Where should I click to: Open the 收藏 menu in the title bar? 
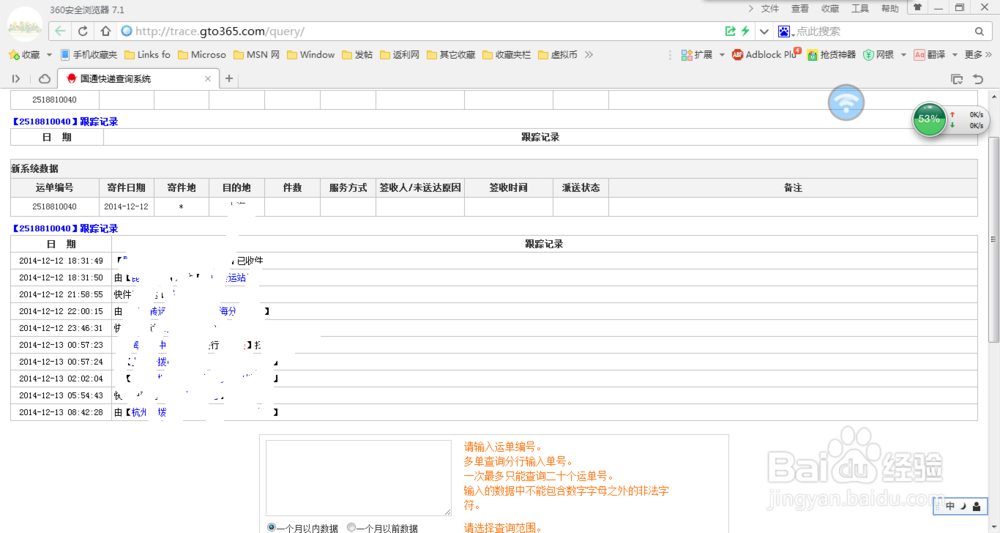click(830, 8)
